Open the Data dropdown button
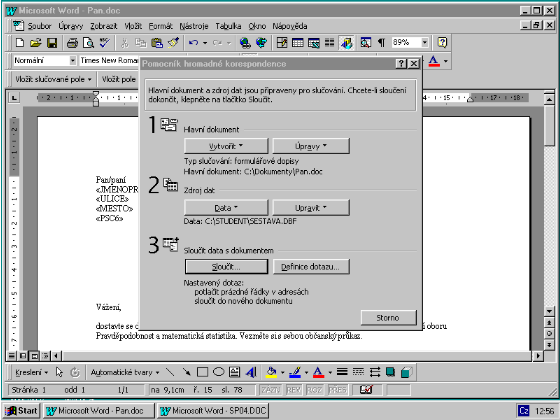This screenshot has height=420, width=560. point(226,208)
